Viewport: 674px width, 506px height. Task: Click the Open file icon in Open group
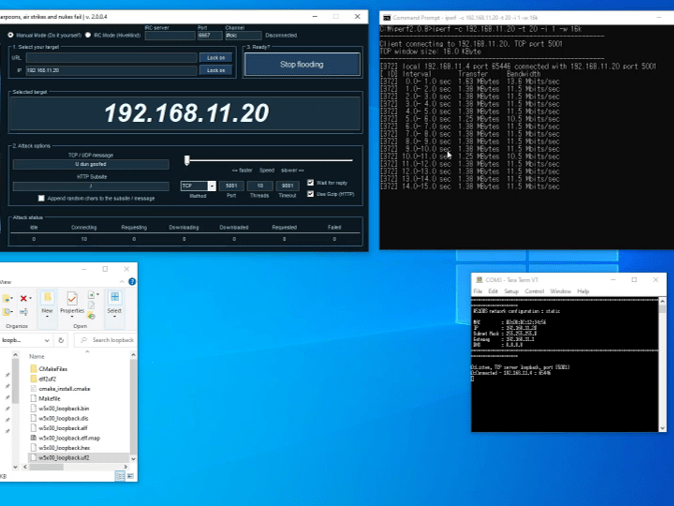91,295
